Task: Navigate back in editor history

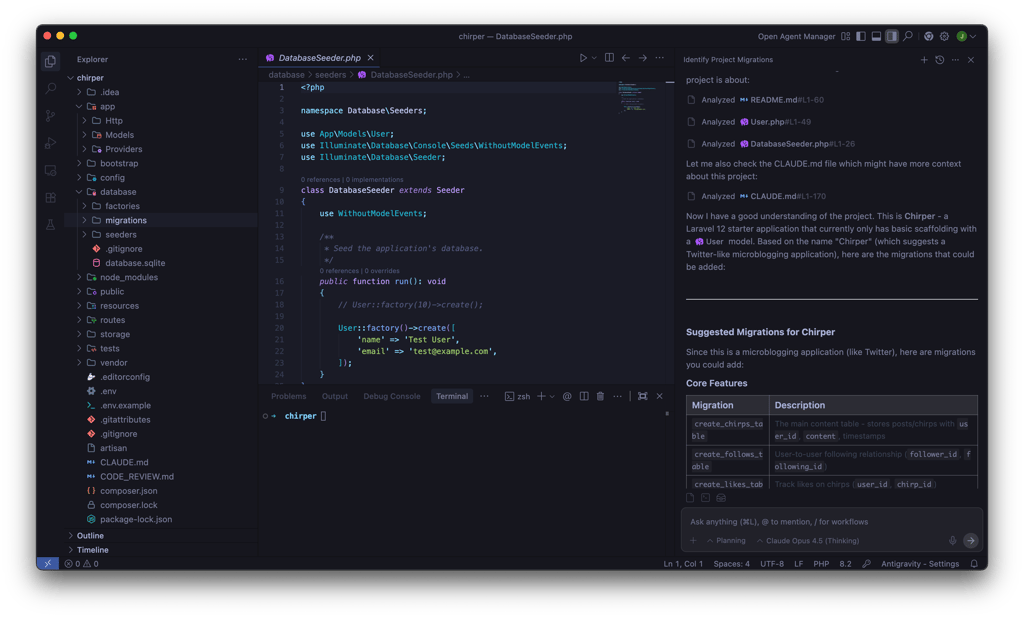Action: click(626, 58)
